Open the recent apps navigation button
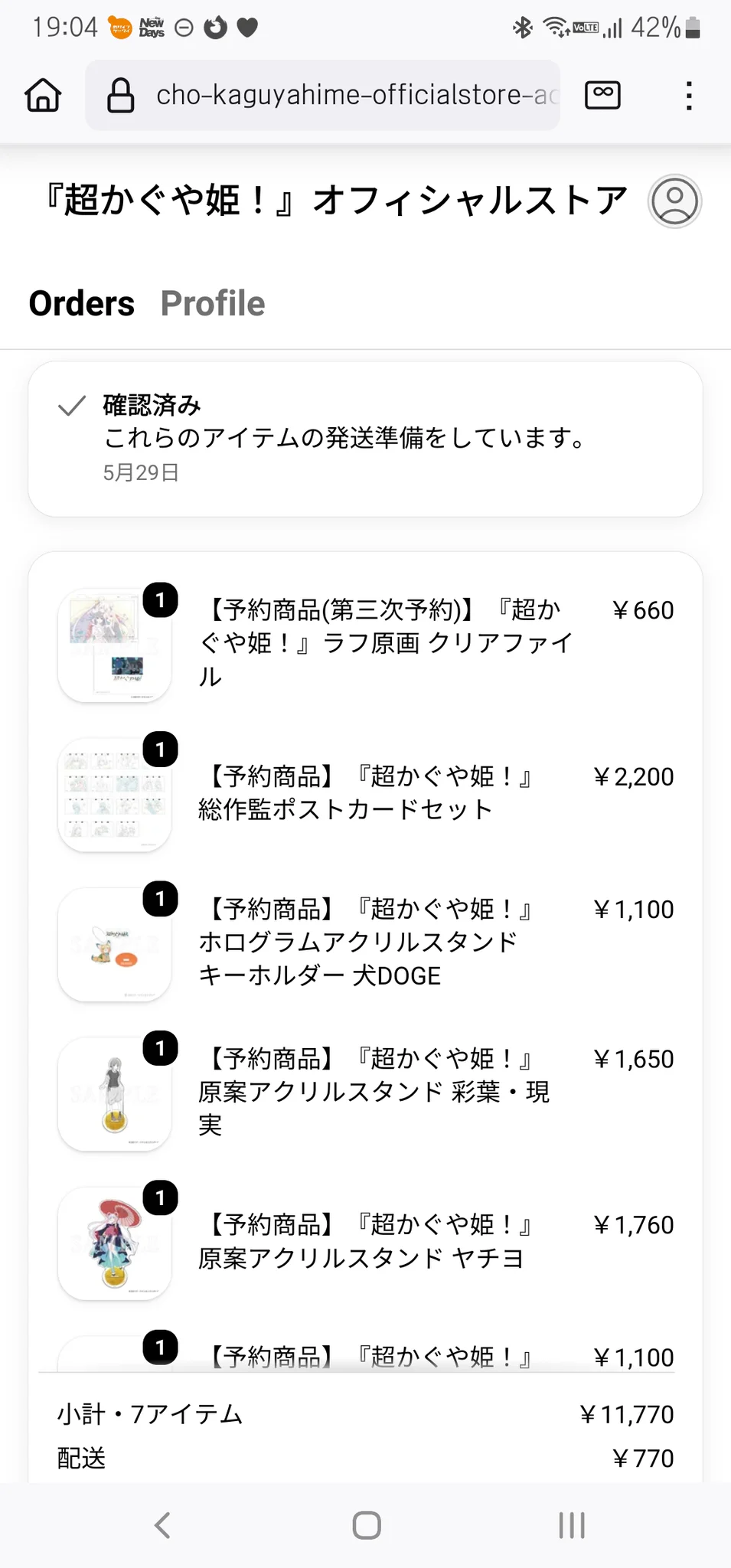 [572, 1525]
